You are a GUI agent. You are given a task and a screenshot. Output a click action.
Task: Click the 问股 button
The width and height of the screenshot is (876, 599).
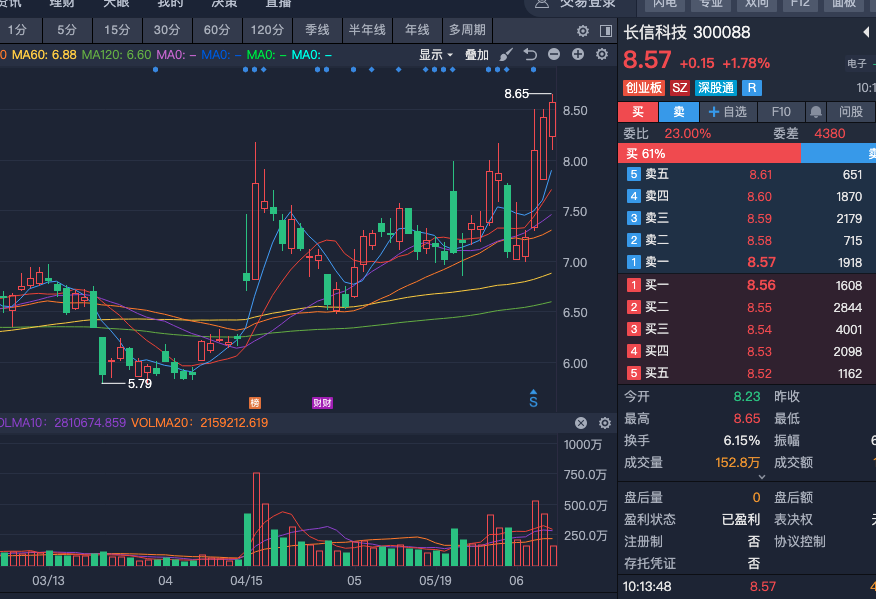point(851,112)
